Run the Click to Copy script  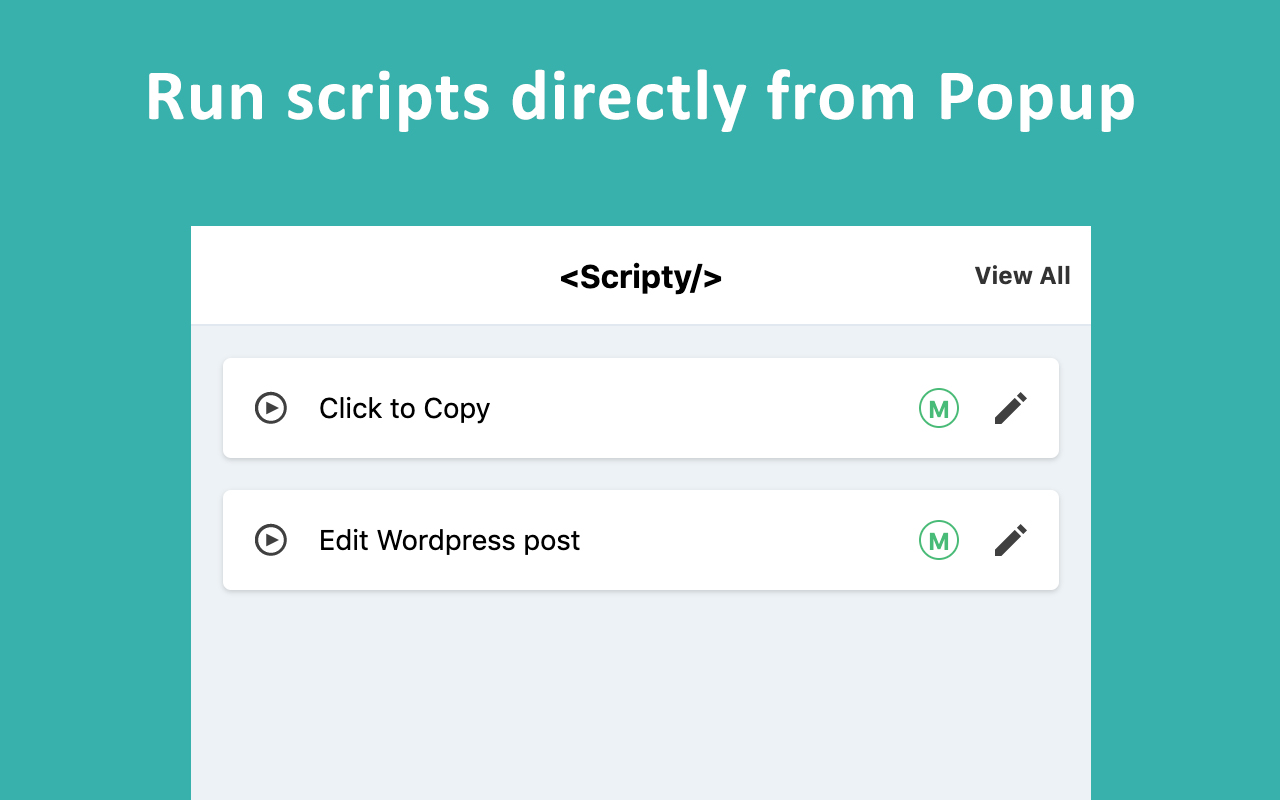[270, 408]
